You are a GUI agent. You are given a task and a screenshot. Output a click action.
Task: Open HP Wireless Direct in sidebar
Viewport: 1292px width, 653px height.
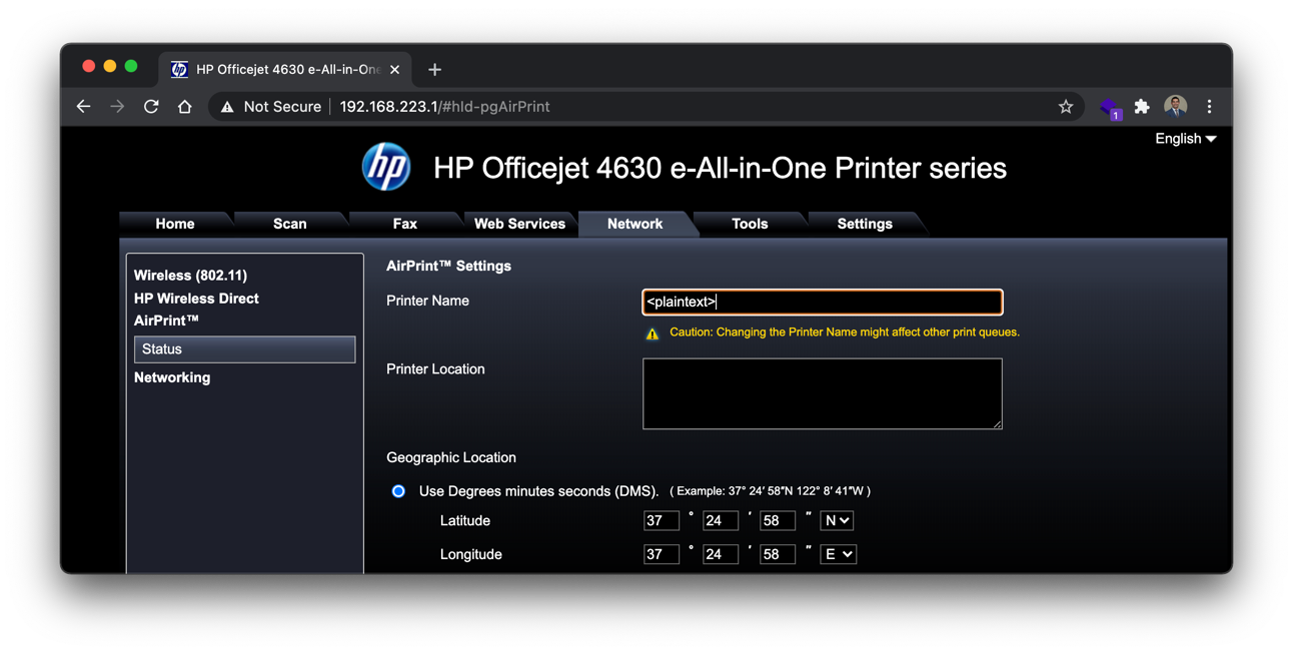196,298
